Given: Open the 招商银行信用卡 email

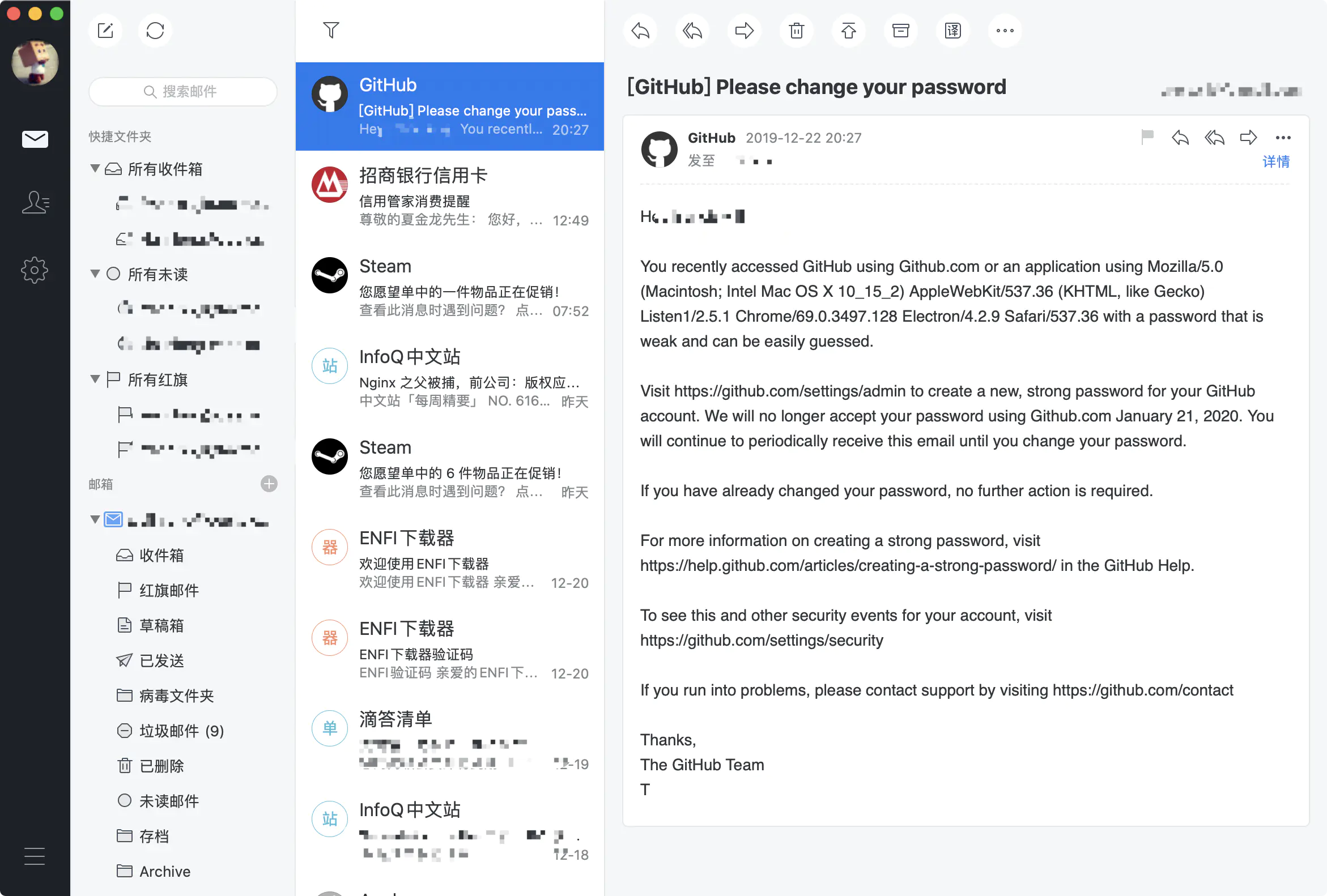Looking at the screenshot, I should (450, 197).
